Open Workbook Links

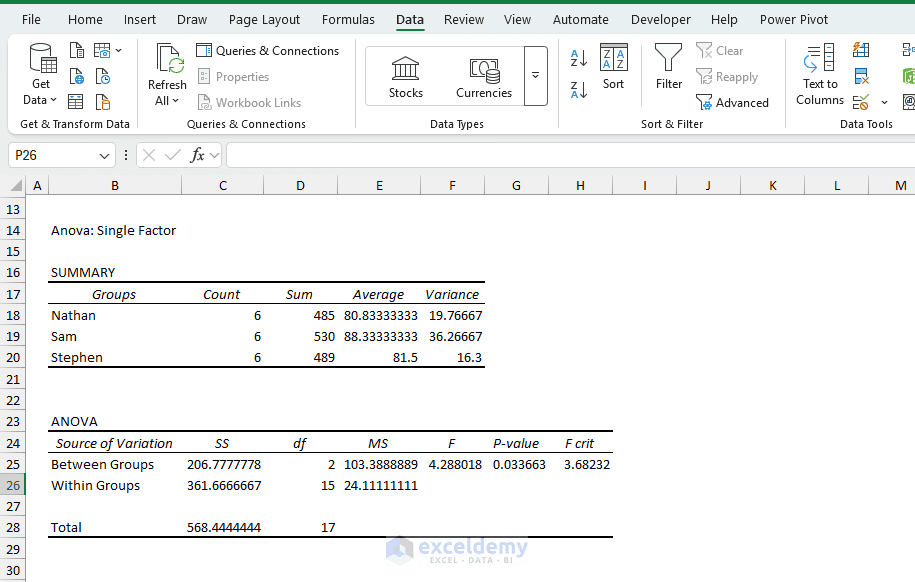249,103
